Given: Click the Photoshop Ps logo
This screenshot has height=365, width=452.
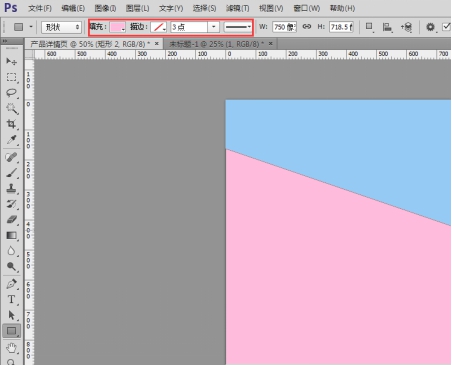Looking at the screenshot, I should pyautogui.click(x=11, y=7).
